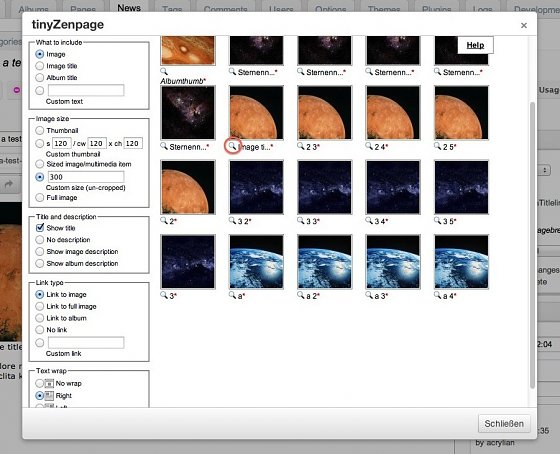Image resolution: width=560 pixels, height=454 pixels.
Task: Click the magnifier beside '2 4'
Action: click(x=369, y=146)
